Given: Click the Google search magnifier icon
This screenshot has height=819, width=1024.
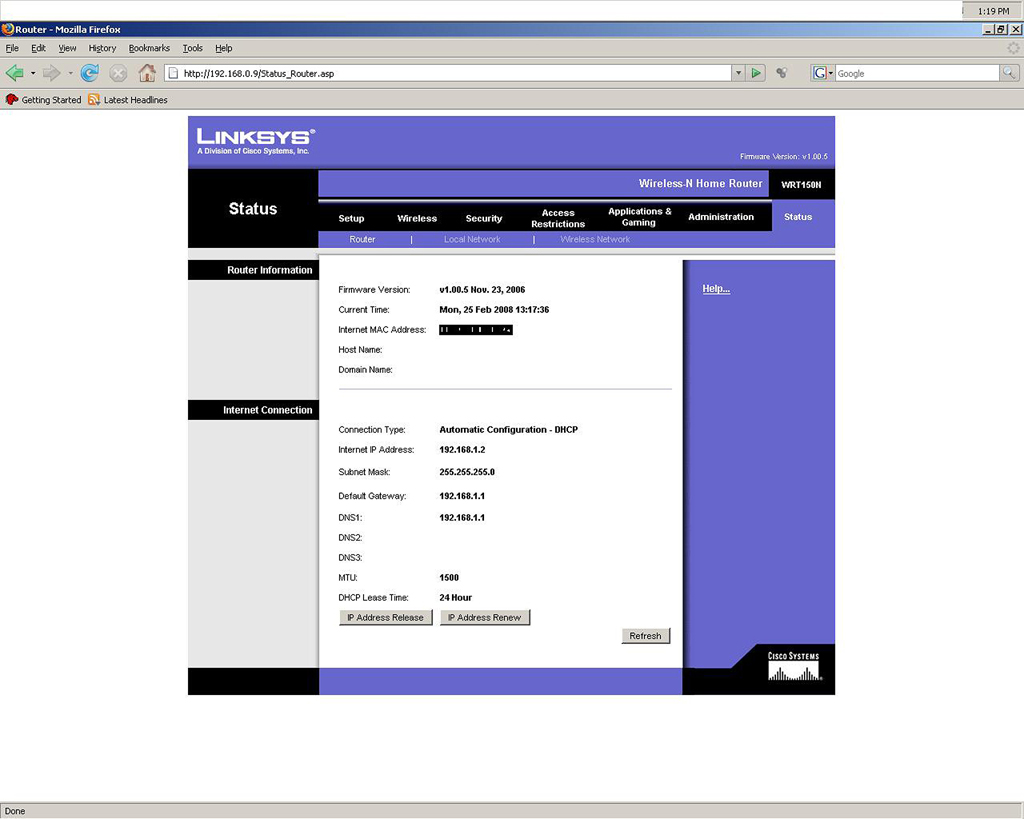Looking at the screenshot, I should click(1009, 73).
